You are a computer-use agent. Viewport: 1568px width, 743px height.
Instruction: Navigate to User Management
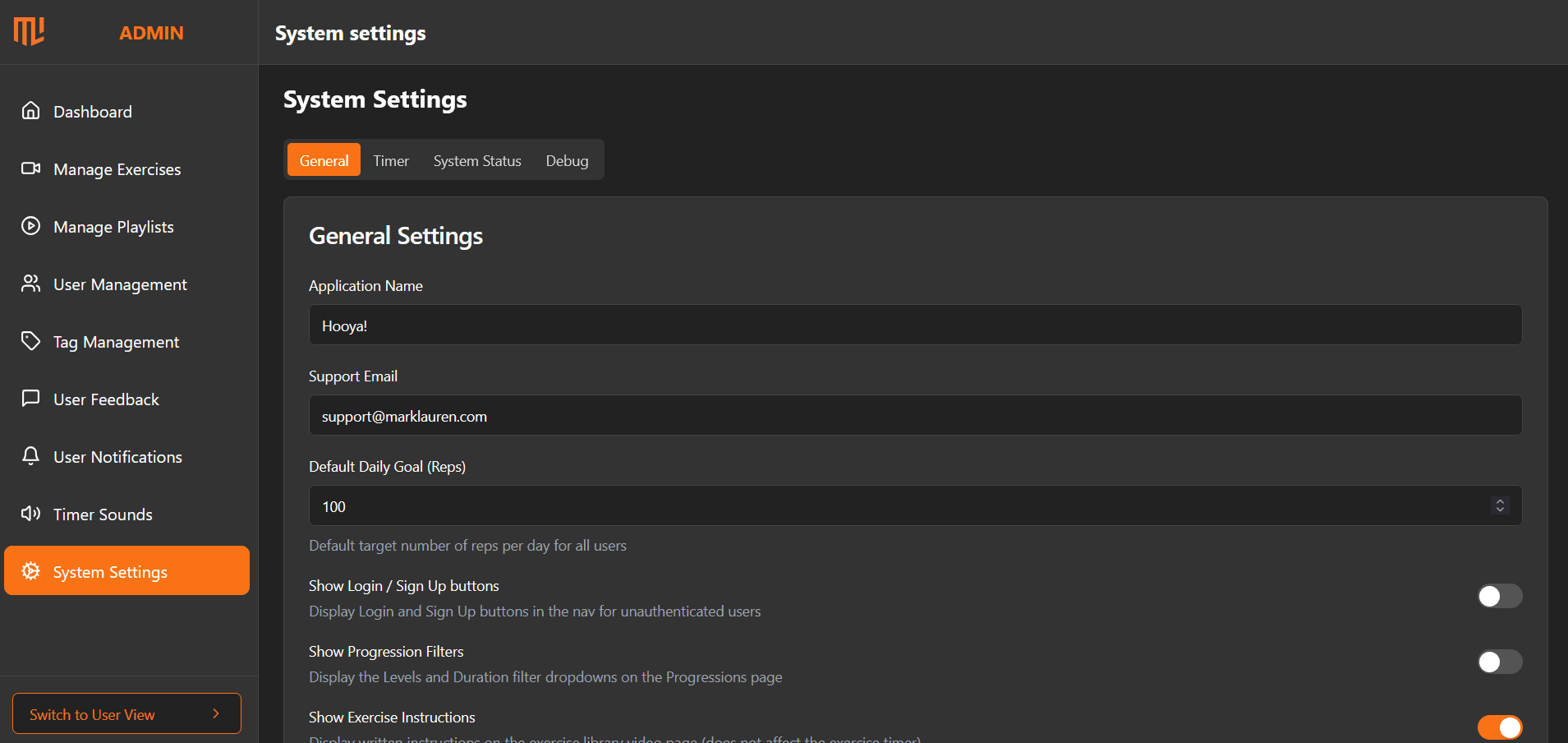pos(126,284)
